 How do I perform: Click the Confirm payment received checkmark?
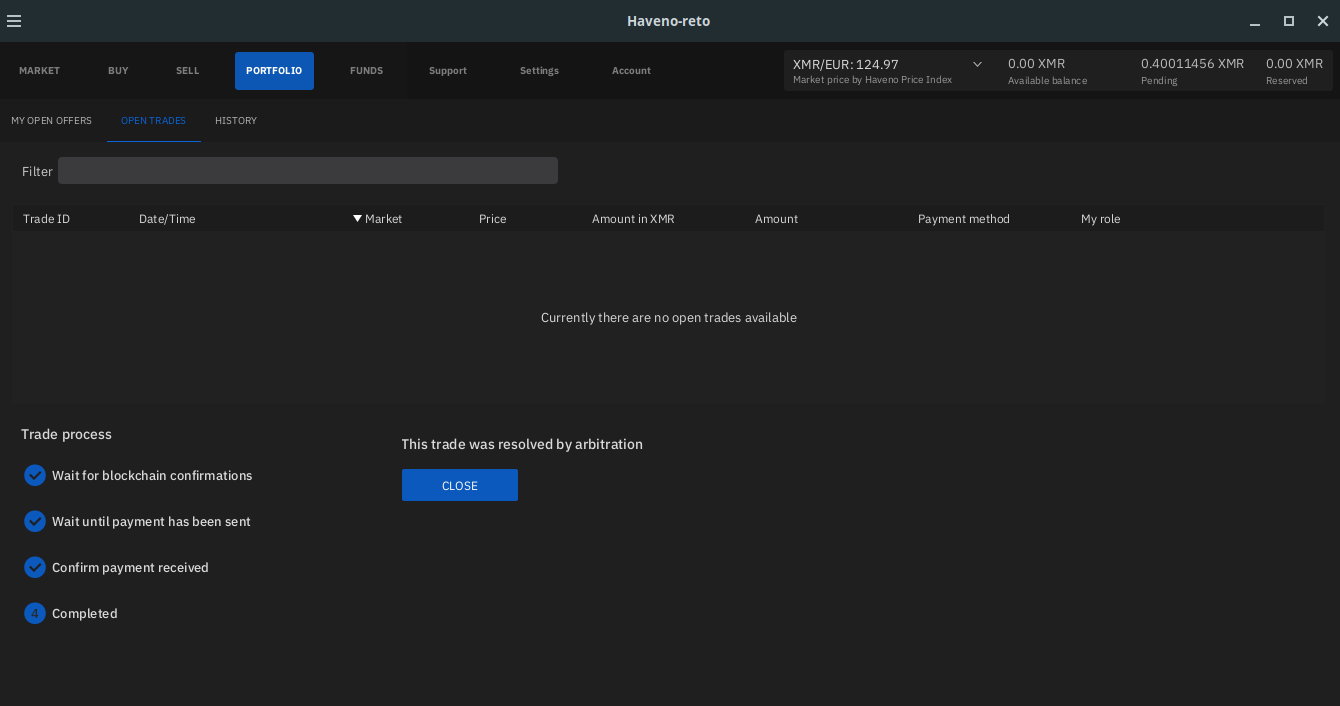35,567
